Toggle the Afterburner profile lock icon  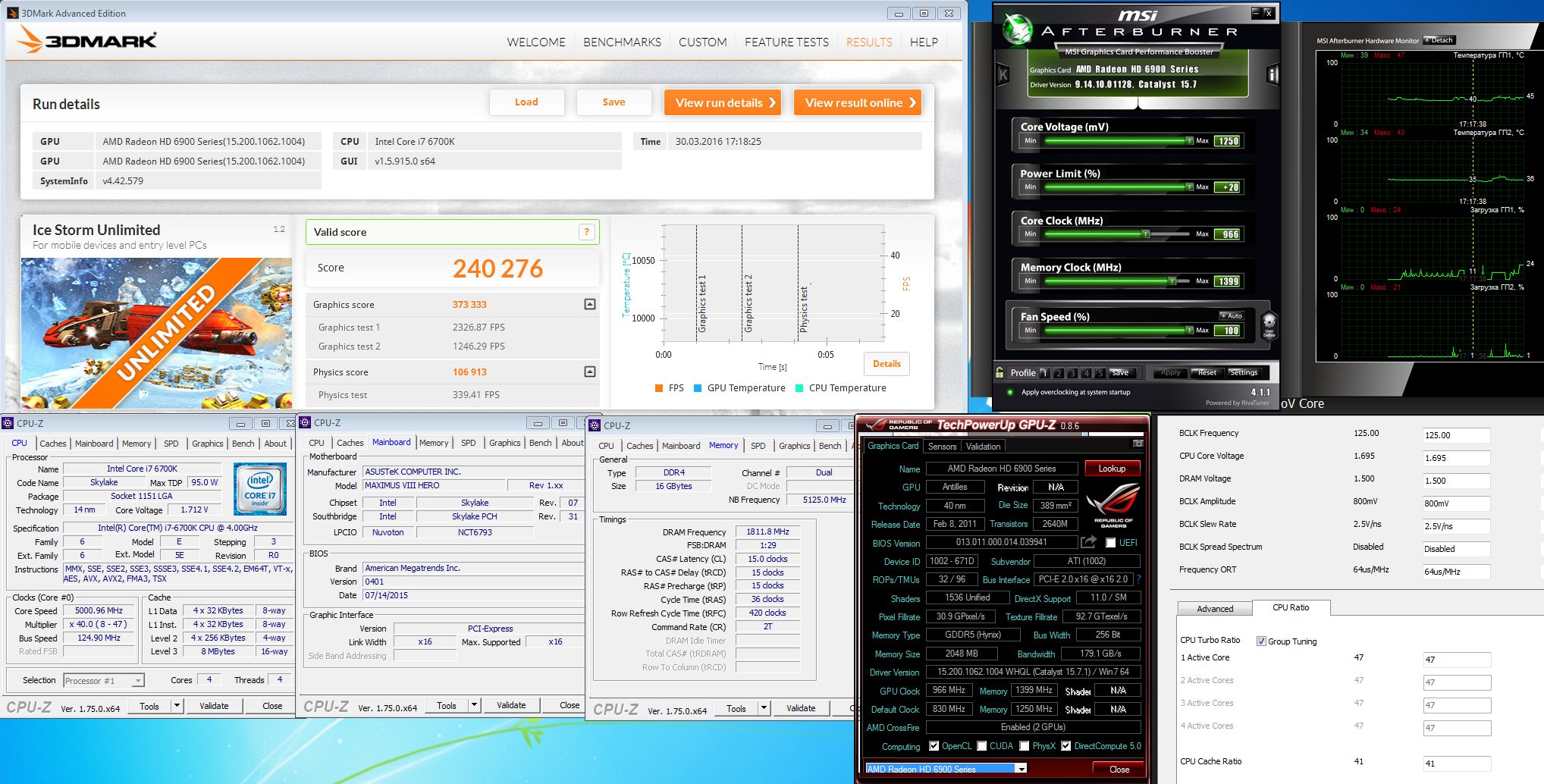(1000, 372)
